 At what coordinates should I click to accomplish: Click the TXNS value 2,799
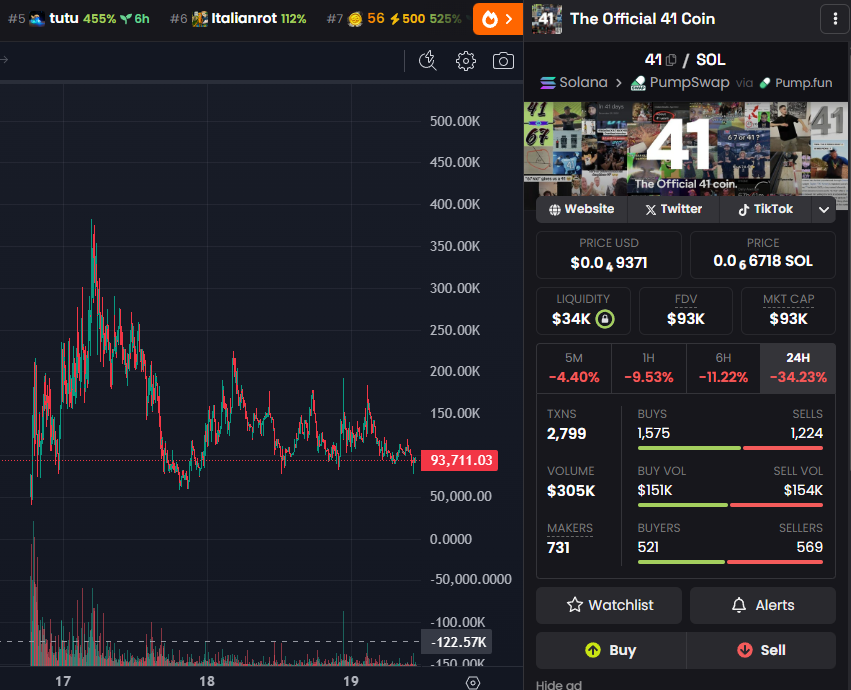(567, 434)
